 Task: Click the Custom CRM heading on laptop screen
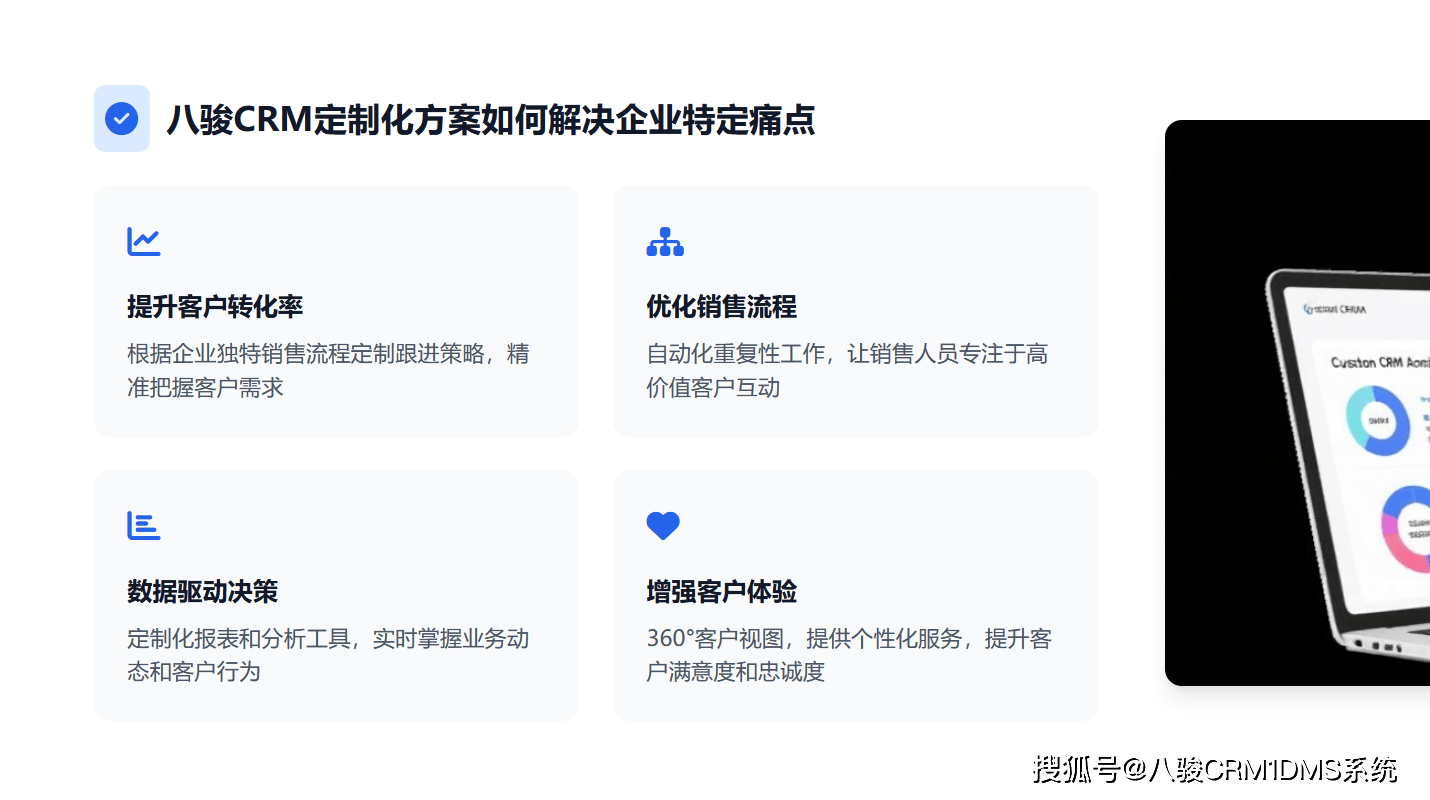point(1380,362)
